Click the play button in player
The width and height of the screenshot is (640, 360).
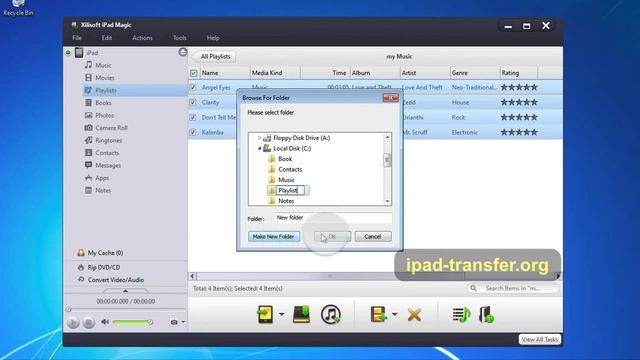point(73,322)
